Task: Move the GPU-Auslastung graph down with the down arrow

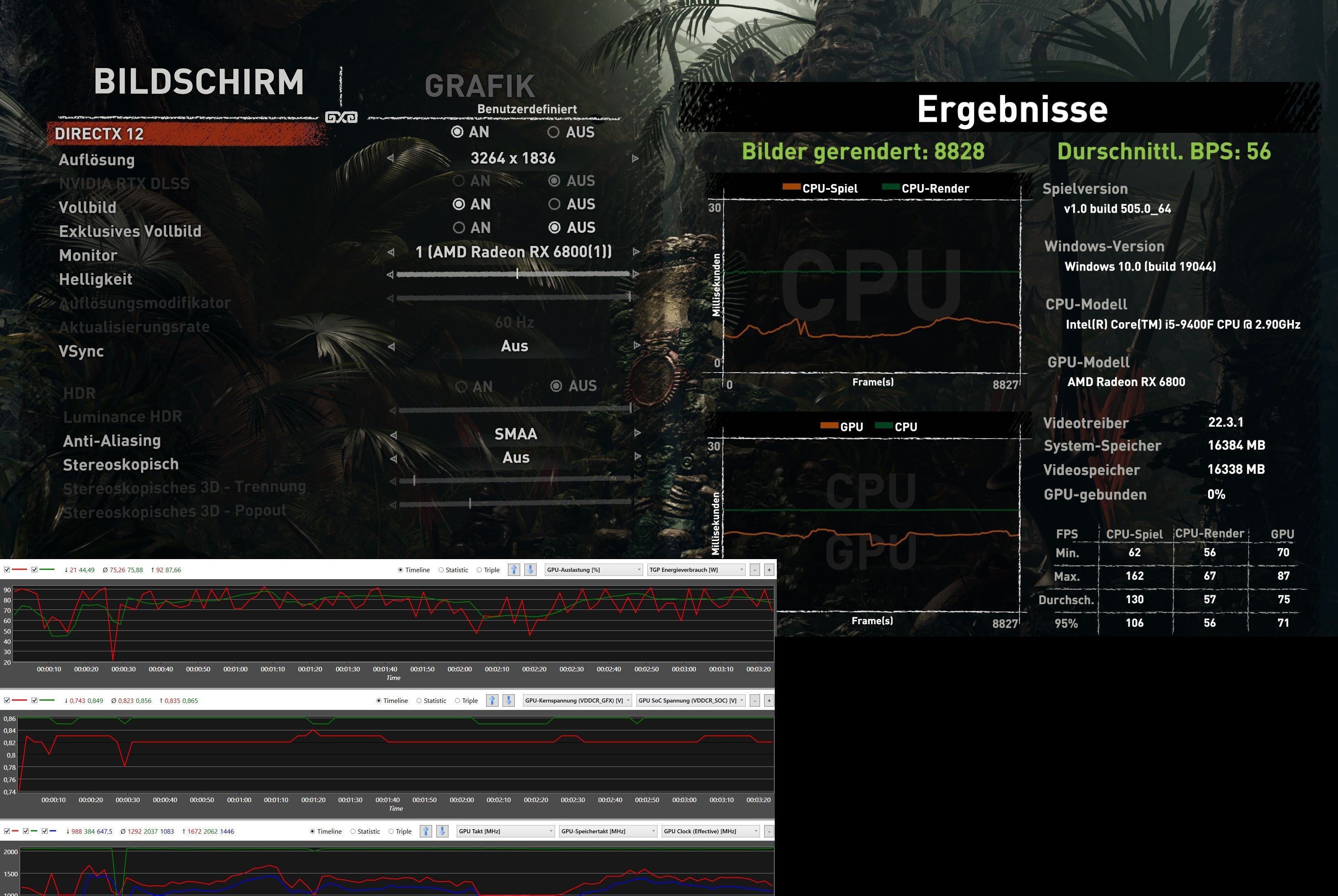Action: pyautogui.click(x=530, y=570)
